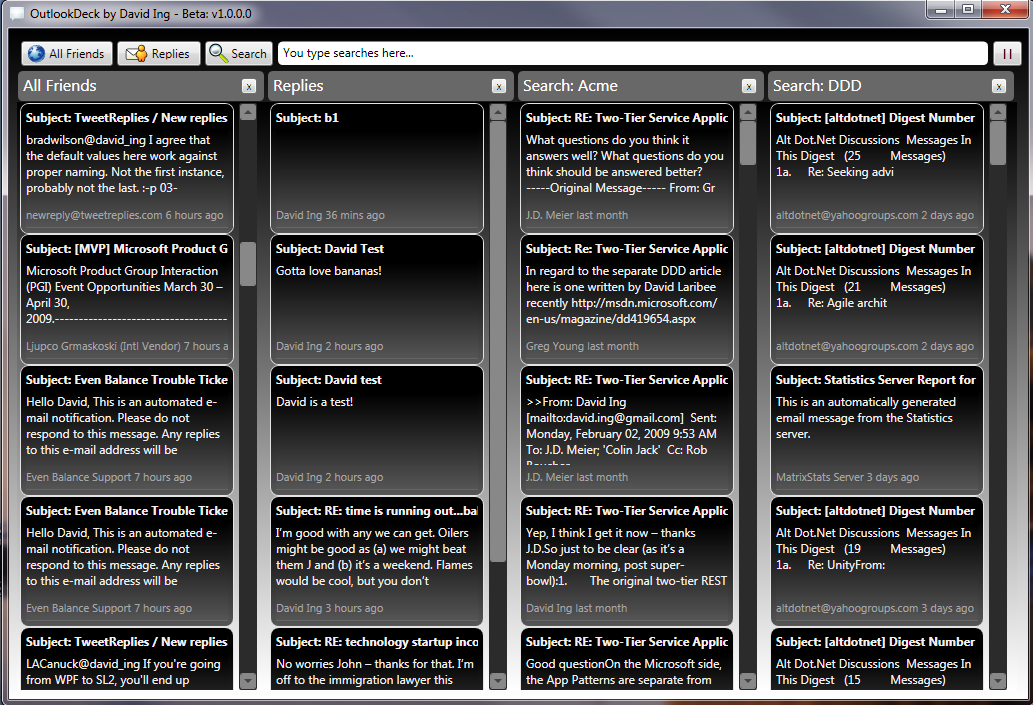
Task: Close the Search: DDD column
Action: click(x=999, y=86)
